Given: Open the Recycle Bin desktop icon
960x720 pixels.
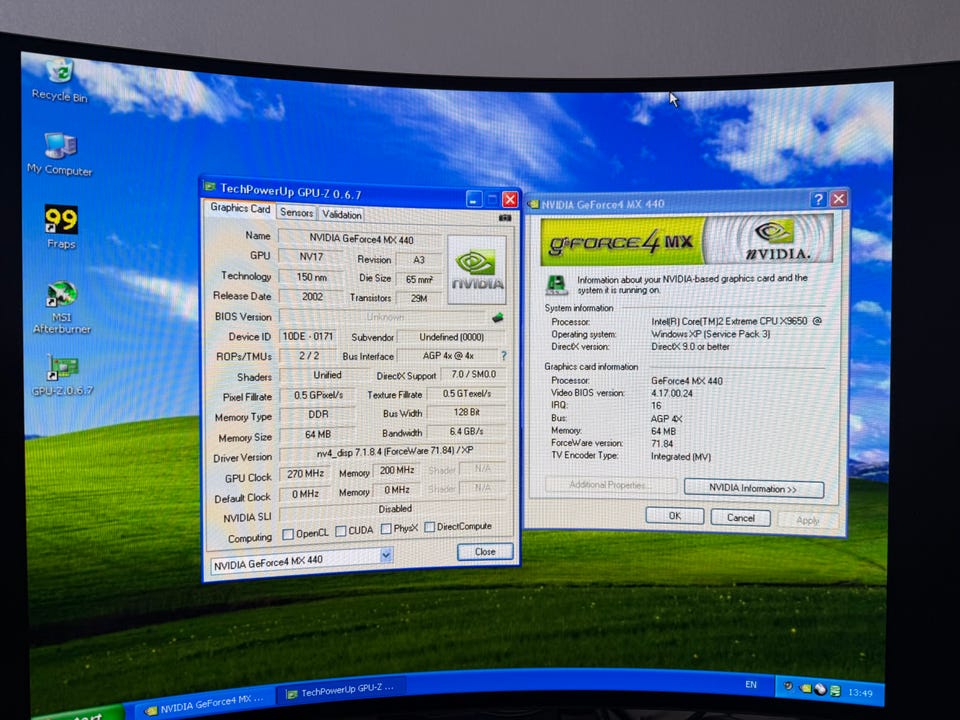Looking at the screenshot, I should point(59,74).
